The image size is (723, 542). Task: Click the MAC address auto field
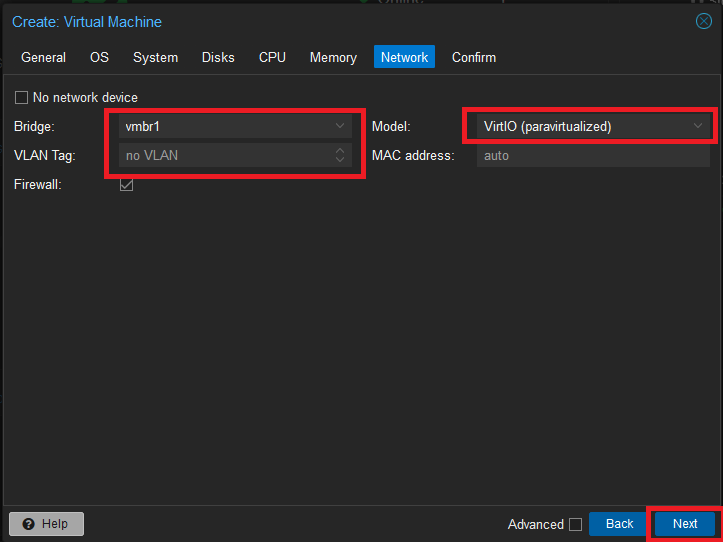[593, 155]
